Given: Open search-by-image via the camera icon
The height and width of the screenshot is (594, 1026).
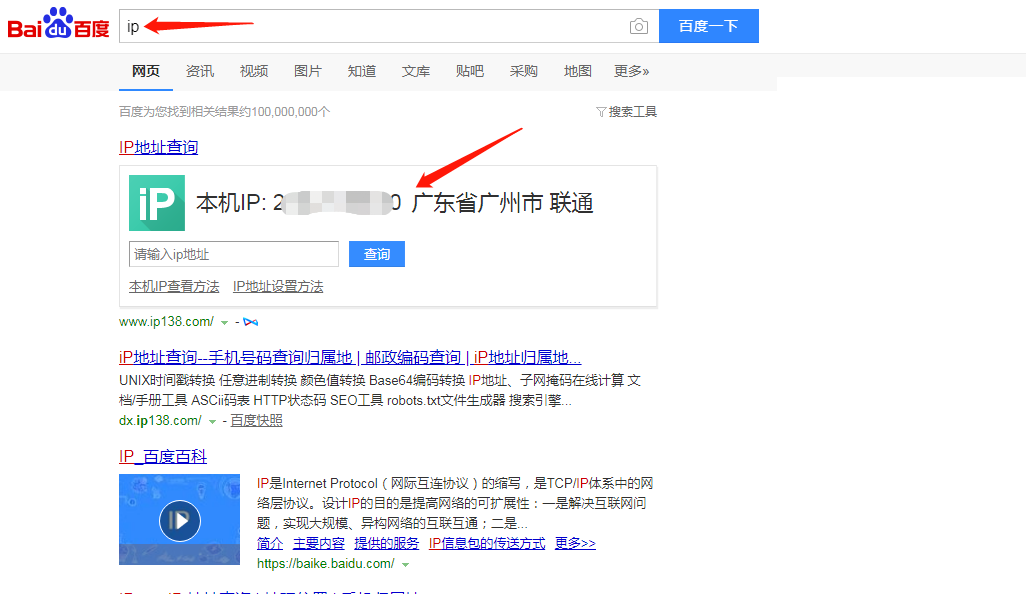Looking at the screenshot, I should coord(639,27).
